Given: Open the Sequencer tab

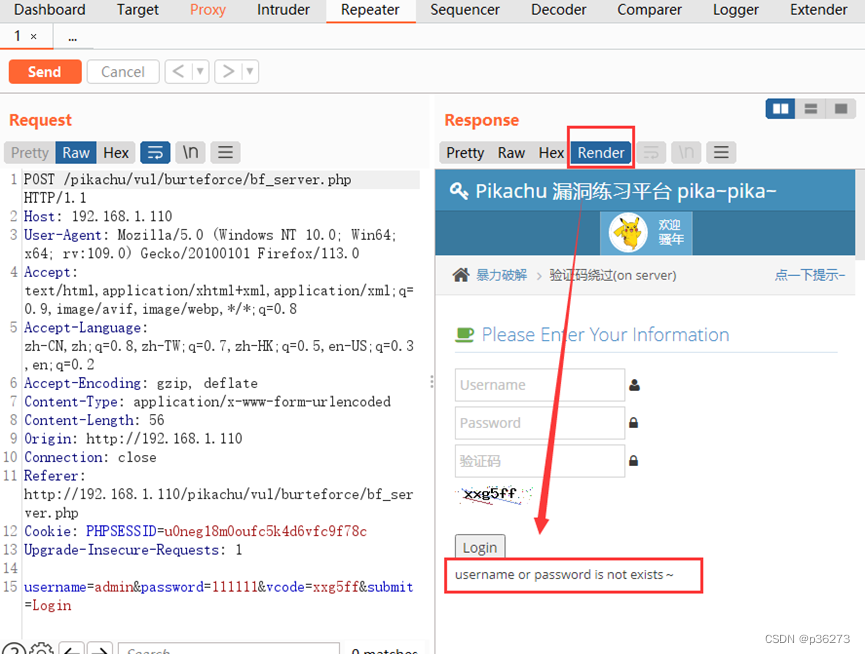Looking at the screenshot, I should [464, 10].
